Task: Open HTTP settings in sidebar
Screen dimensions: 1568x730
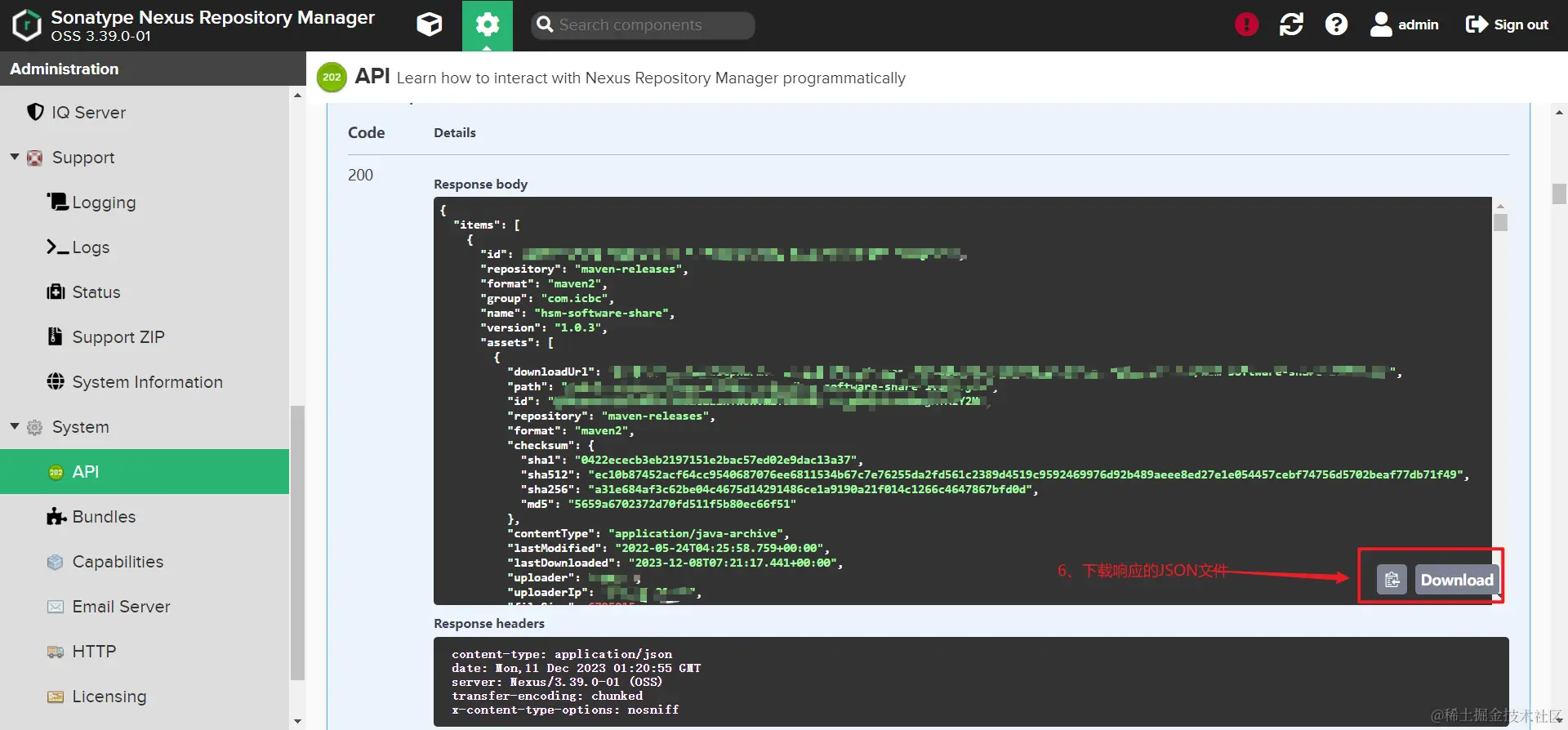Action: point(94,651)
